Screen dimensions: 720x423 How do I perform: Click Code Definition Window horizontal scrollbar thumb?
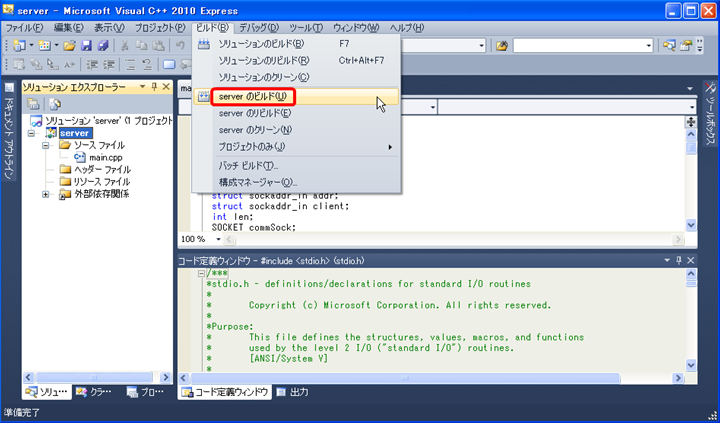[x=405, y=378]
